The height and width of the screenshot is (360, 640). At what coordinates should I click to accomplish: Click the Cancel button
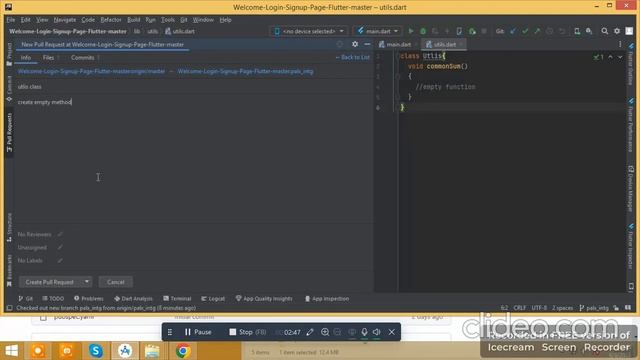(116, 282)
